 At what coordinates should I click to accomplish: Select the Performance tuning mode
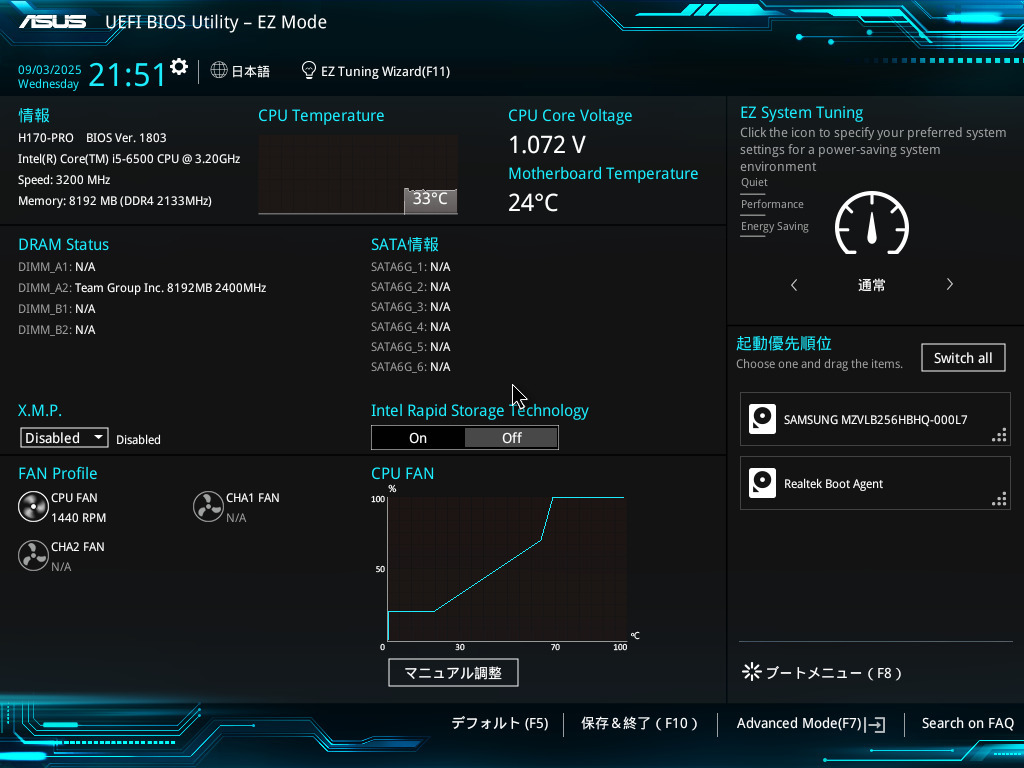tap(773, 204)
